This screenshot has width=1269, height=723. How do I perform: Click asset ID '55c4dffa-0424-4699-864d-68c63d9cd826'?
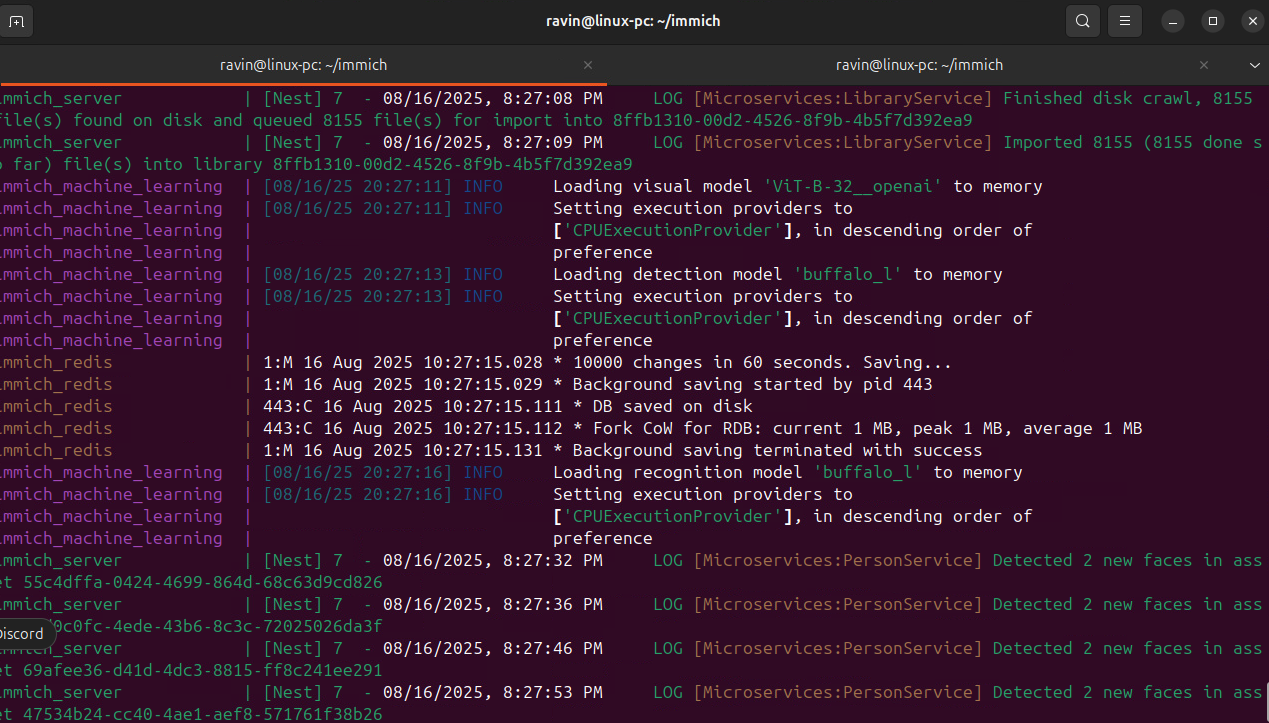coord(202,582)
